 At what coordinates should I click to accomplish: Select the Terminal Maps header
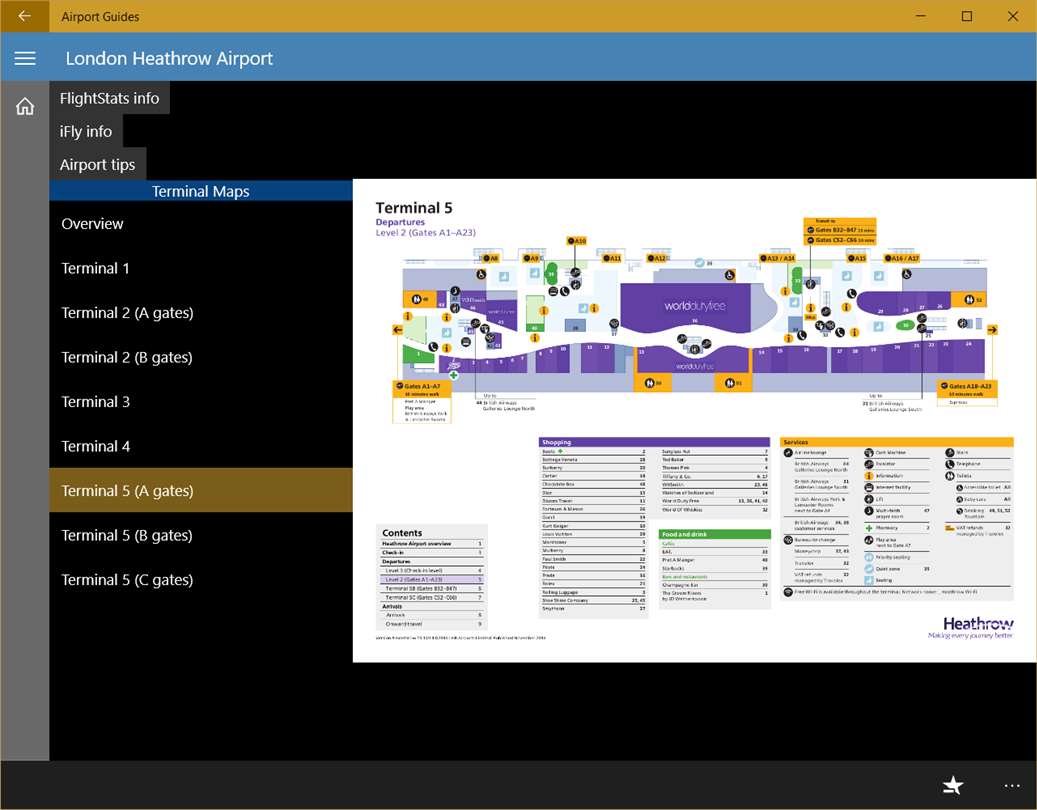point(200,191)
